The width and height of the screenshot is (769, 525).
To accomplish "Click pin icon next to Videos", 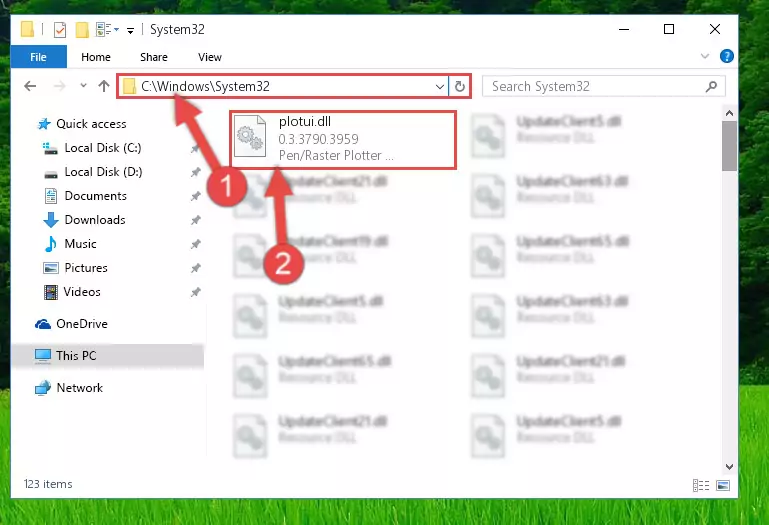I will coord(195,292).
